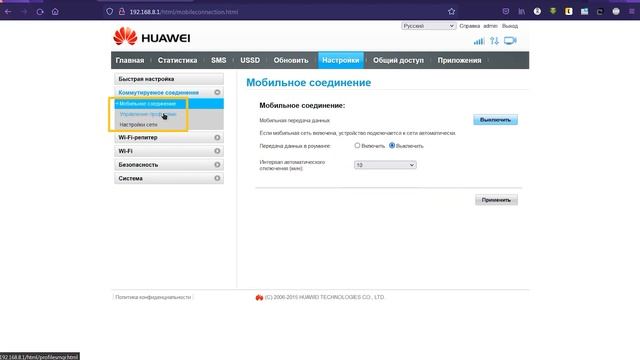Open the Справка help link
The image size is (640, 360).
(469, 26)
